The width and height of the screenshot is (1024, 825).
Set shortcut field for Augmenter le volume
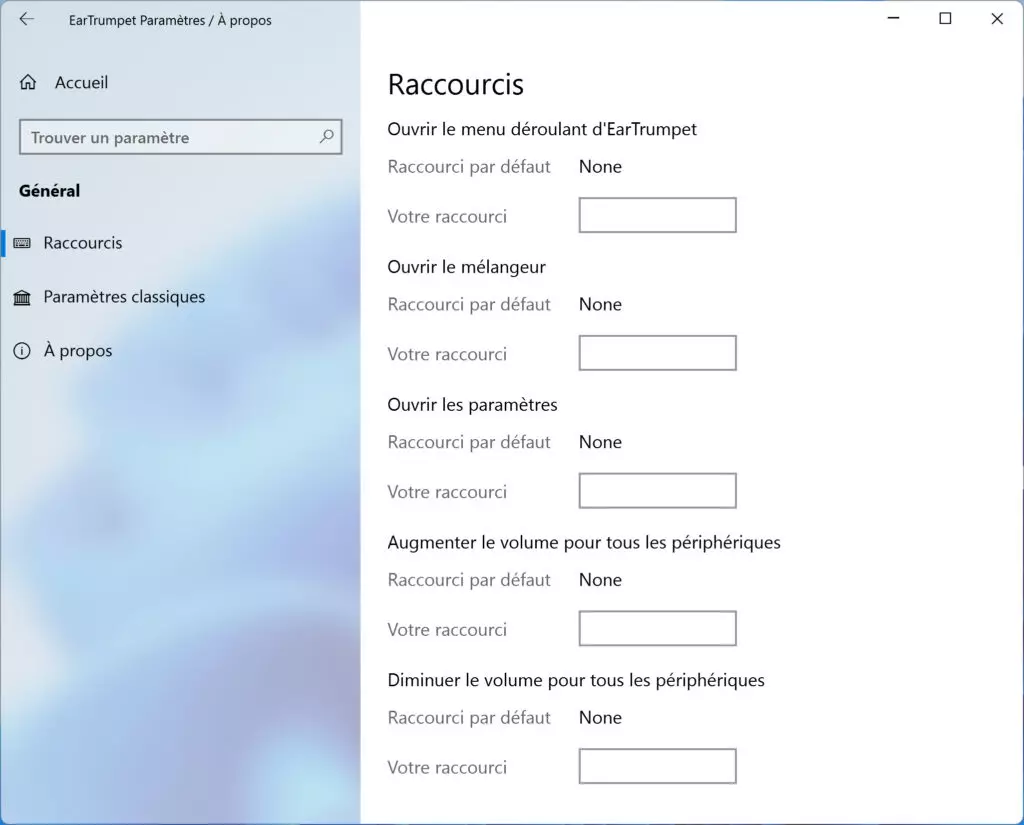(658, 628)
